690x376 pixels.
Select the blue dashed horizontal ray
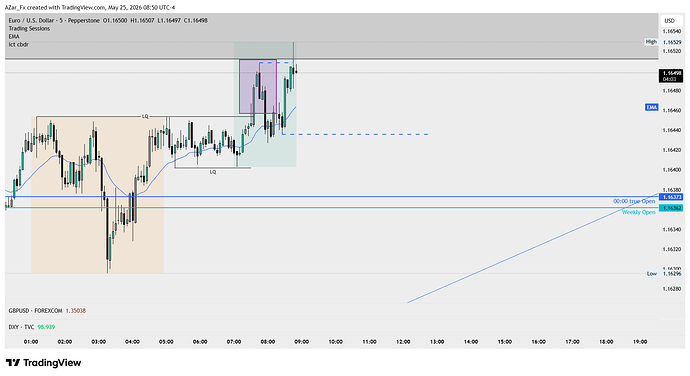point(355,134)
